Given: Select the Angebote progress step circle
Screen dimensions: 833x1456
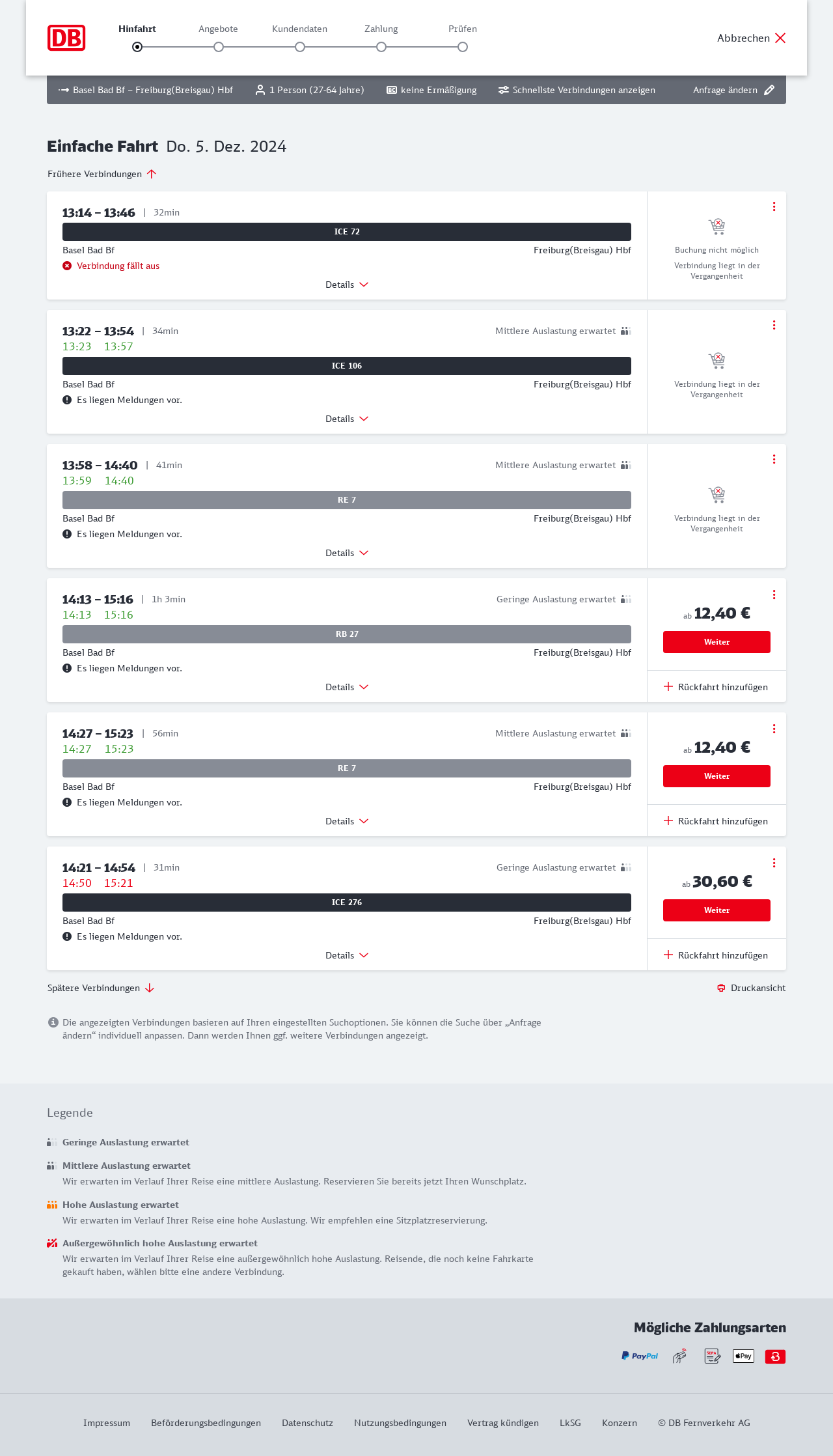Looking at the screenshot, I should (x=219, y=47).
